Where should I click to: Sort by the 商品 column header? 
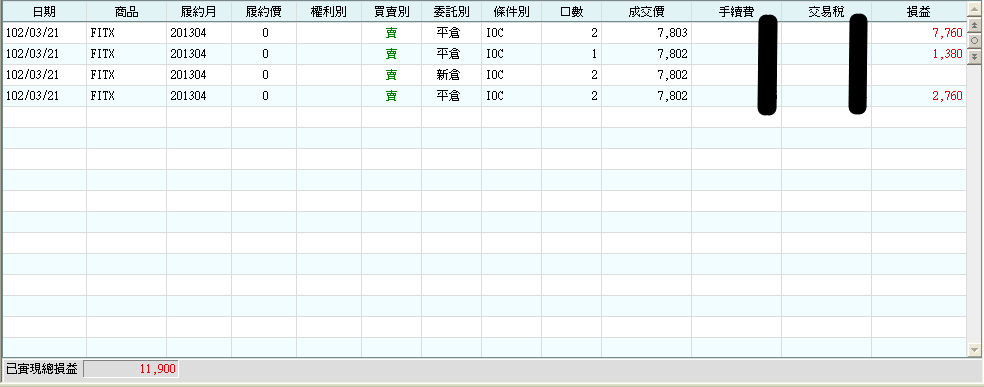[127, 12]
